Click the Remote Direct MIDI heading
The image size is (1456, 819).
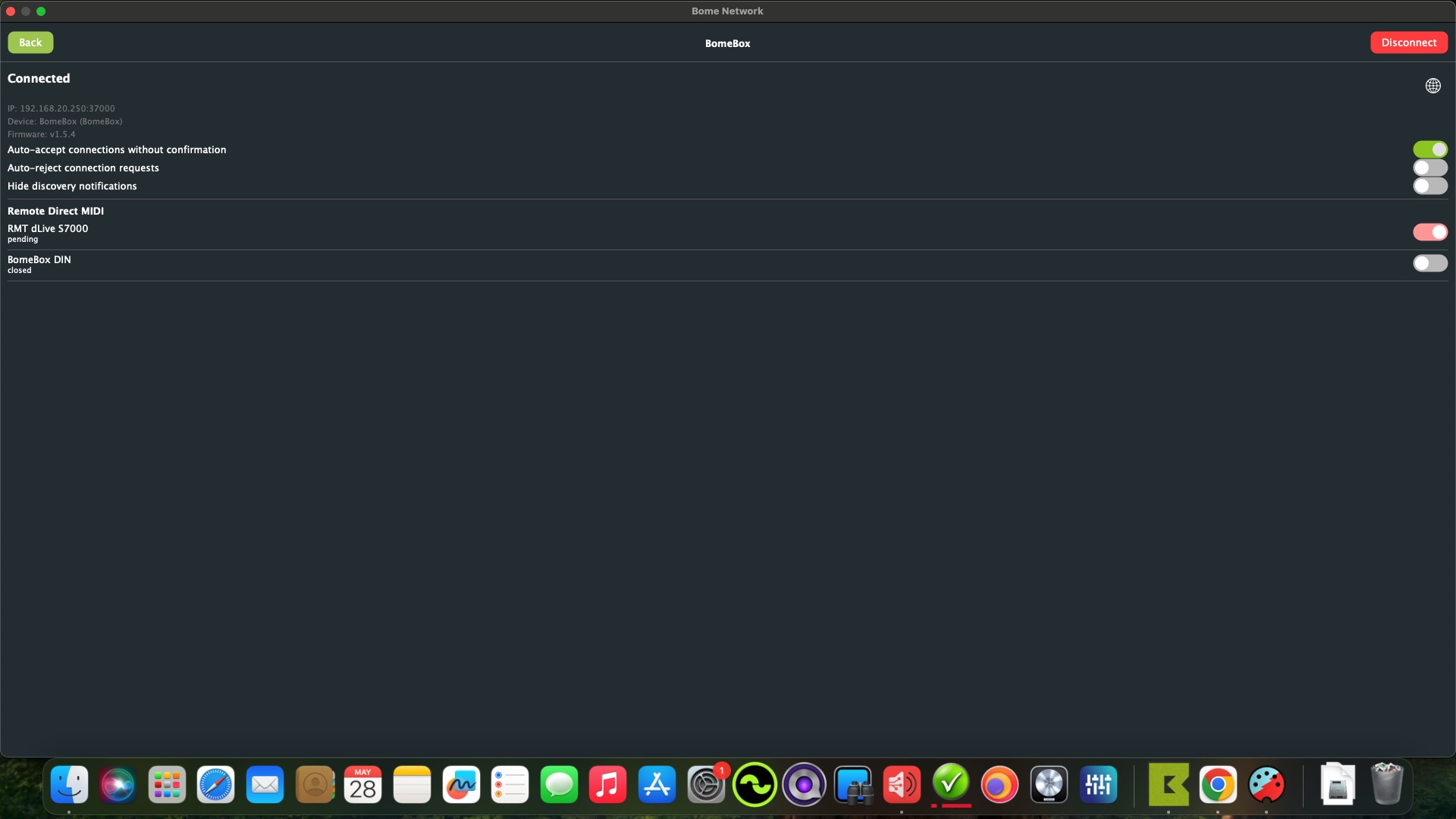(x=55, y=211)
